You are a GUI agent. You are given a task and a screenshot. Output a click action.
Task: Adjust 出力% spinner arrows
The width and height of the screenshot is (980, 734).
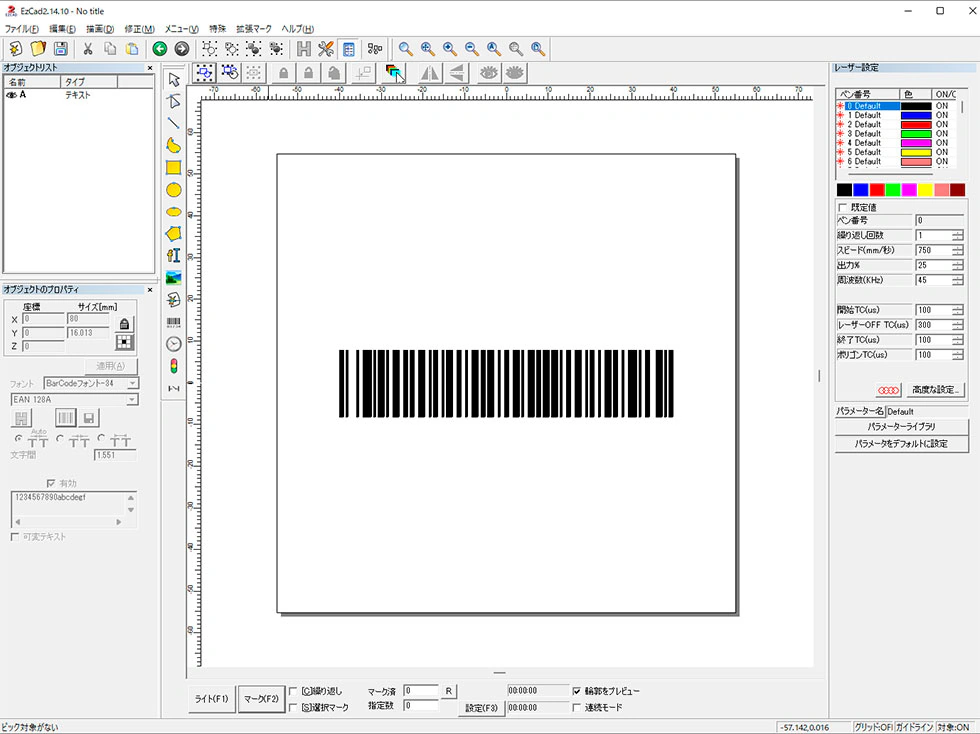pos(958,265)
